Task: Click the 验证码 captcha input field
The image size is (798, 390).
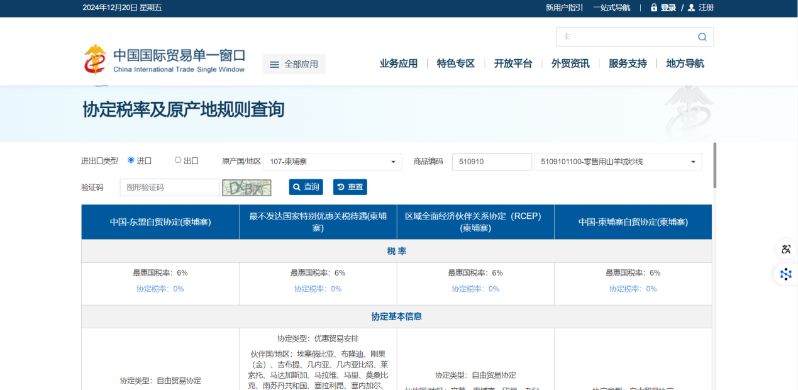Action: [169, 187]
